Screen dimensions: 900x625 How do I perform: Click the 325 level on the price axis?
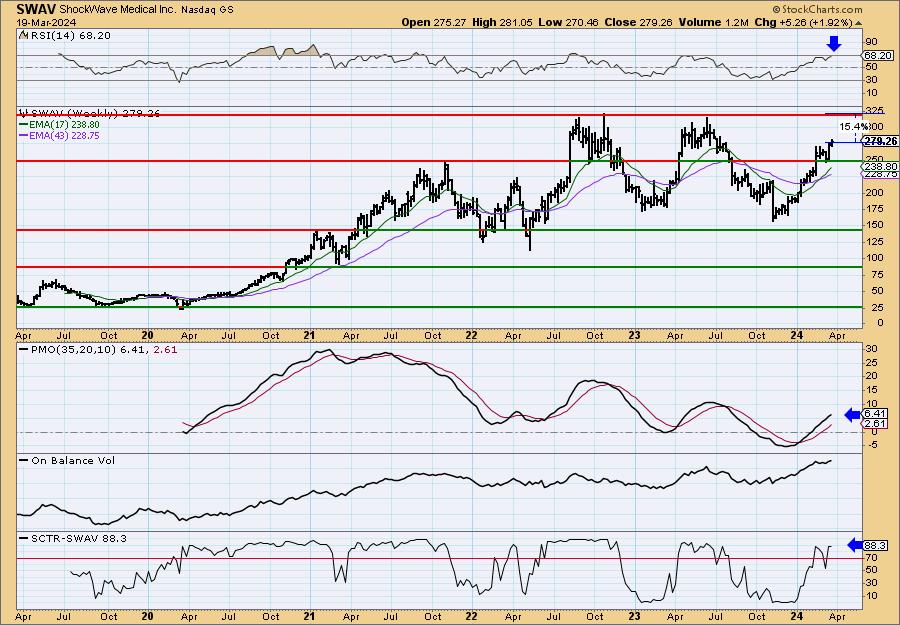click(x=875, y=110)
